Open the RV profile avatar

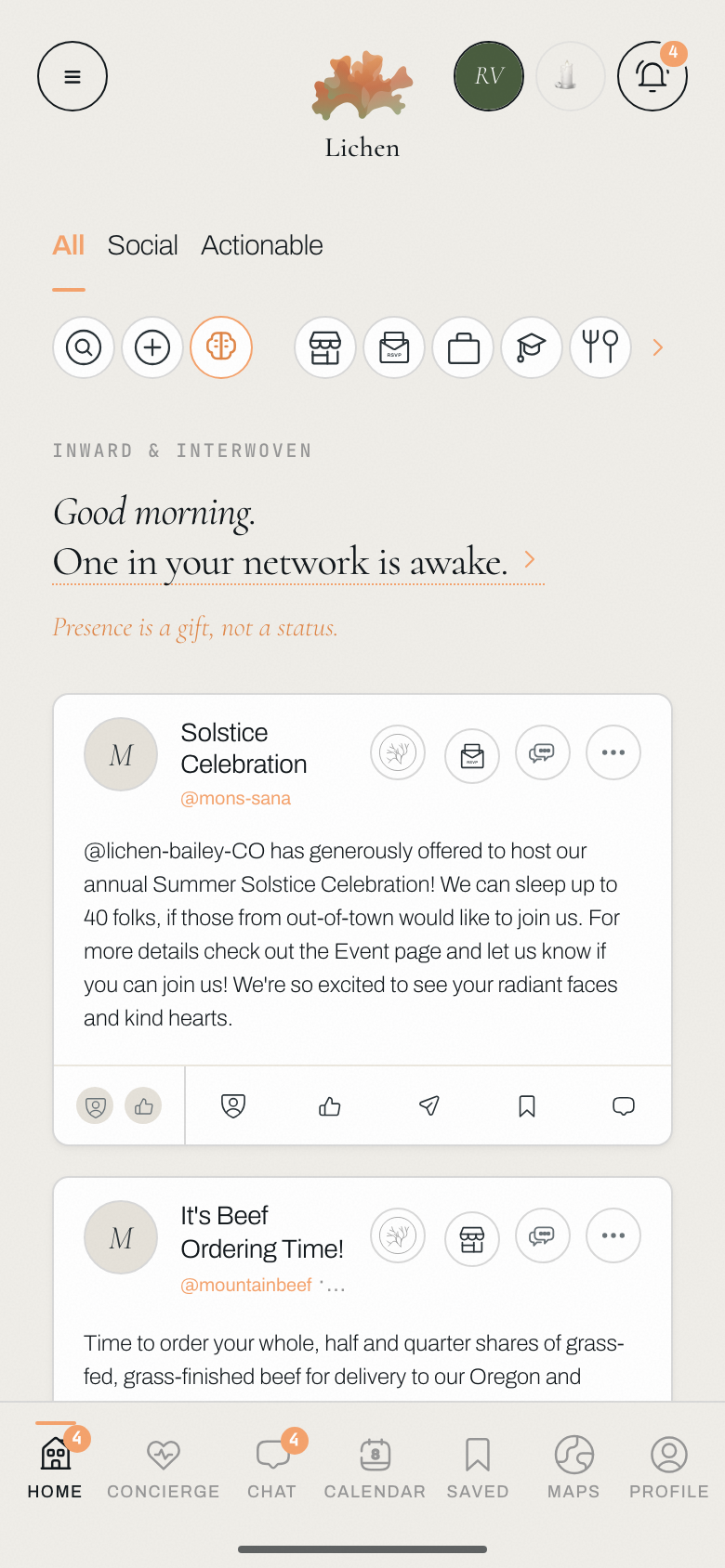489,76
